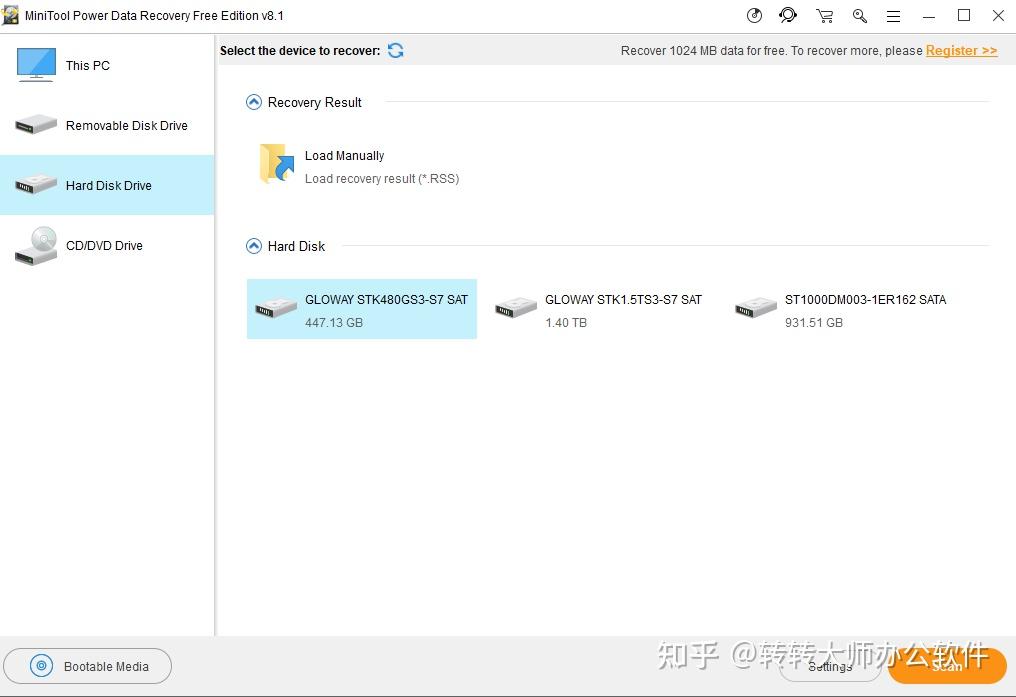Minimize the MiniTool window
Image resolution: width=1016 pixels, height=697 pixels.
(x=929, y=16)
